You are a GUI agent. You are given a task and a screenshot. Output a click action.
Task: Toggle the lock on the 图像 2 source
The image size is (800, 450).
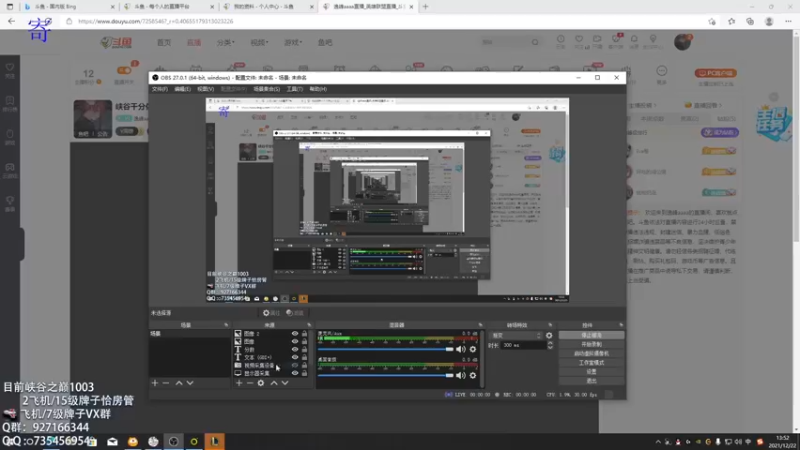coord(305,334)
